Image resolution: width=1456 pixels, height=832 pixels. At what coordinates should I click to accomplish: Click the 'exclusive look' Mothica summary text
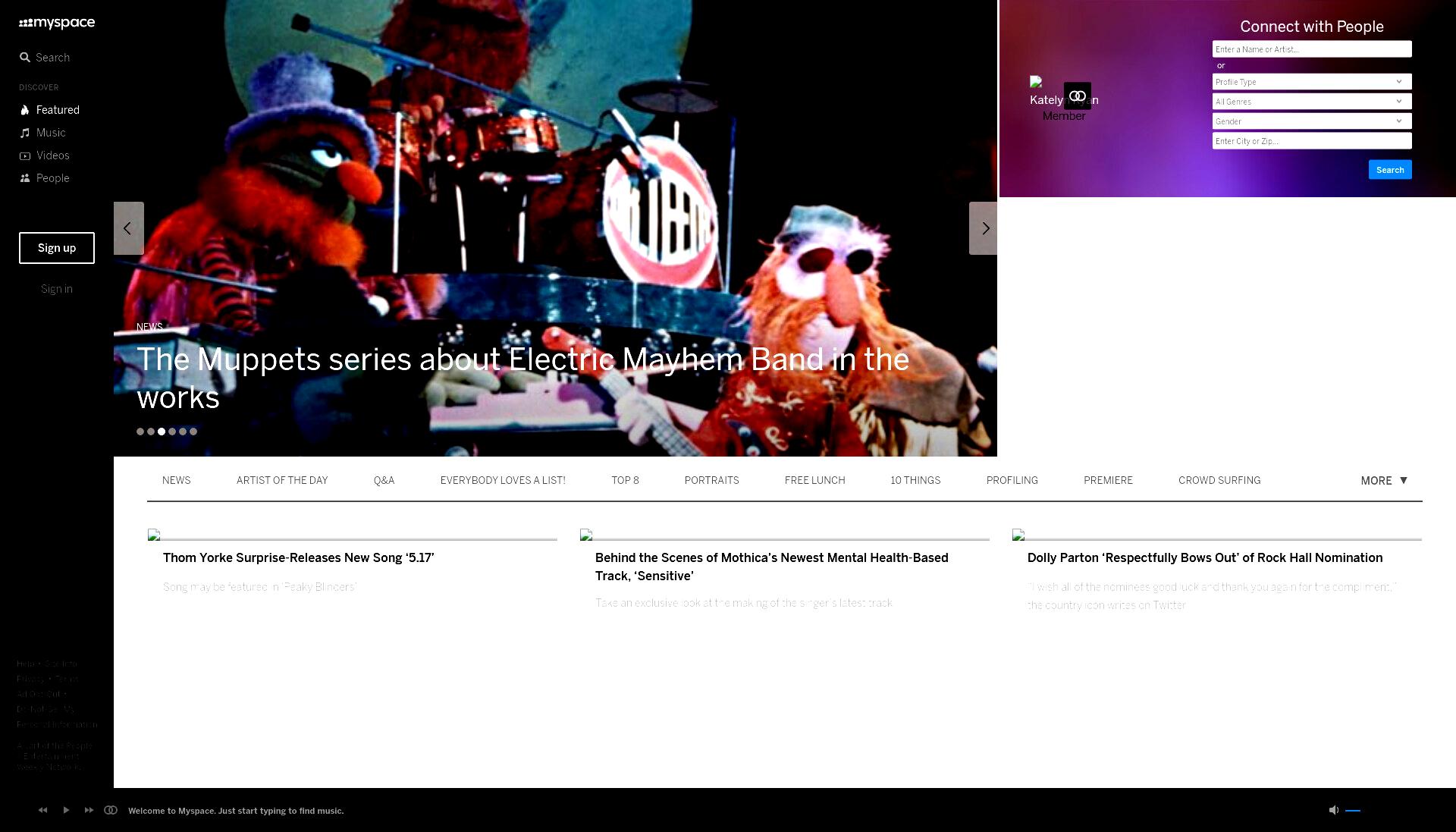pos(744,603)
